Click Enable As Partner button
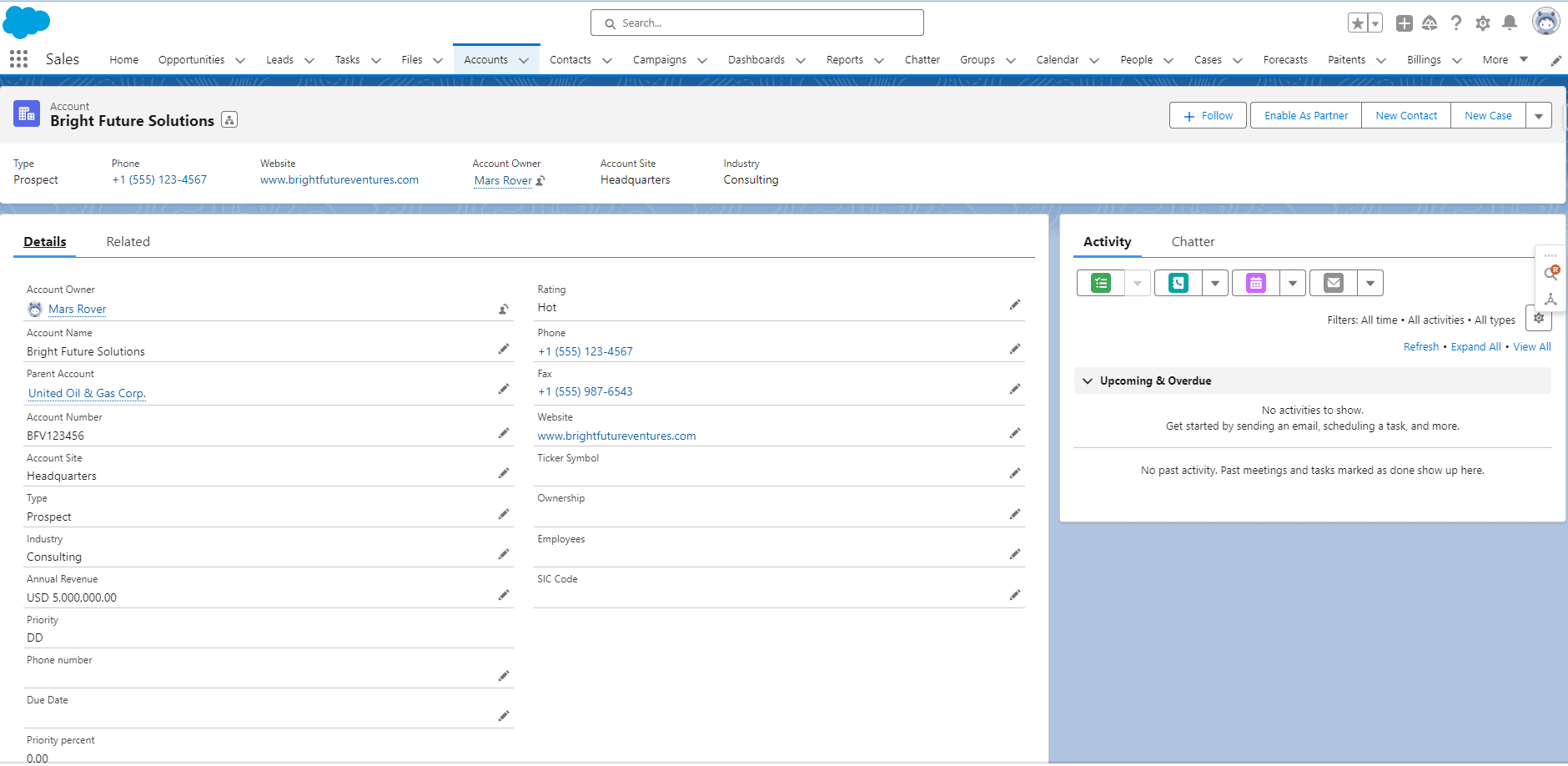This screenshot has width=1568, height=766. click(x=1306, y=115)
